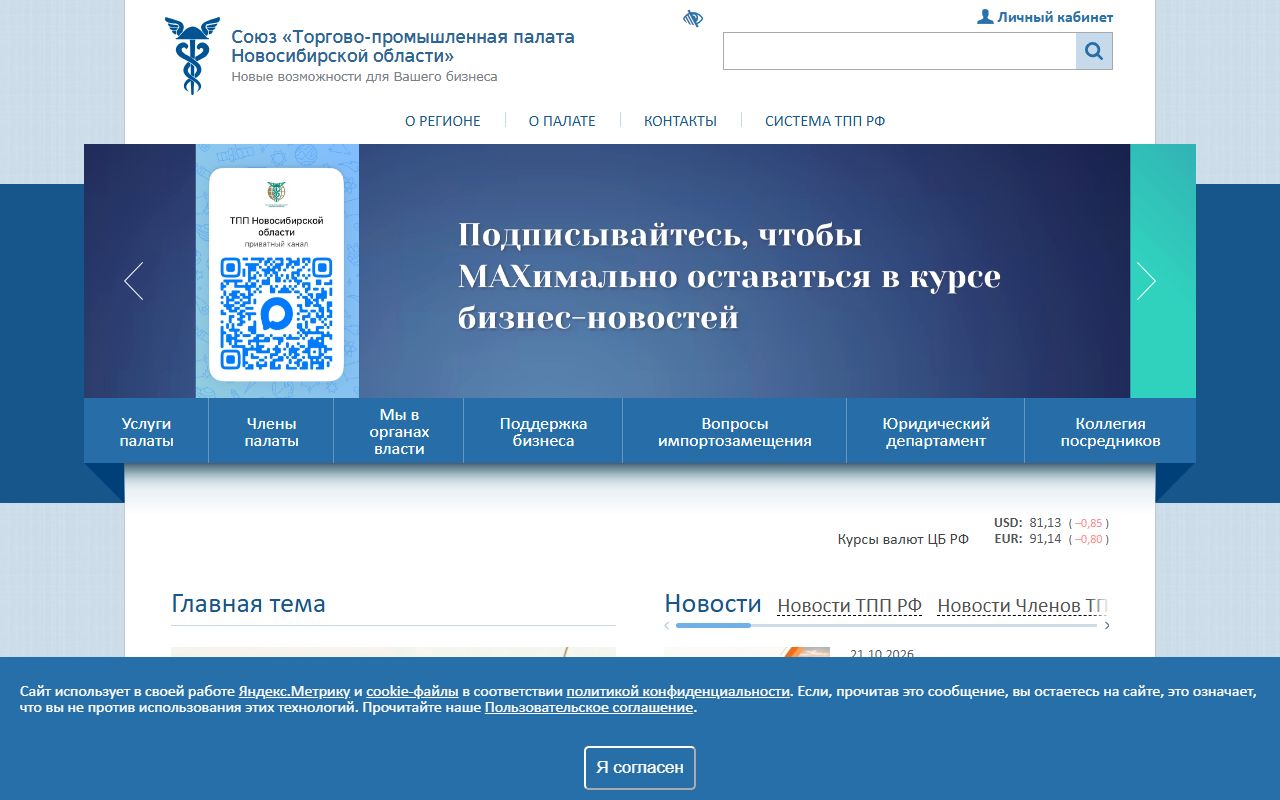
Task: Switch to Новости Членов ТПП tab
Action: click(1022, 606)
